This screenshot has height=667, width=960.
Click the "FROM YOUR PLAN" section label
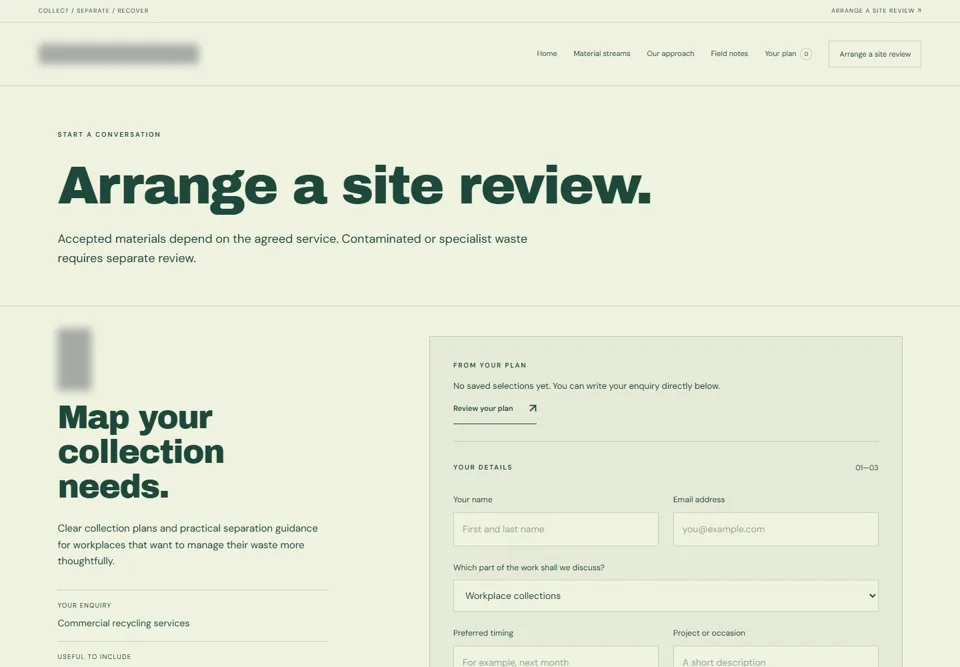(490, 365)
